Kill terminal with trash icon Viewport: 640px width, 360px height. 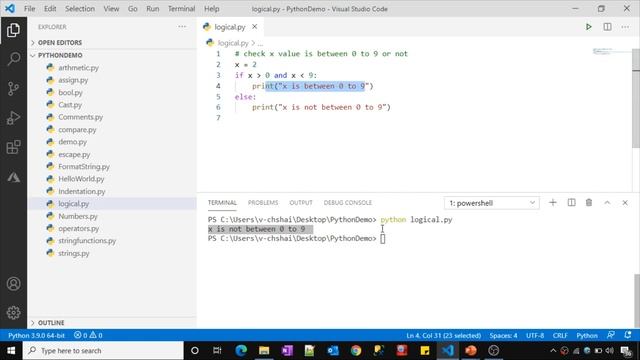tap(589, 202)
